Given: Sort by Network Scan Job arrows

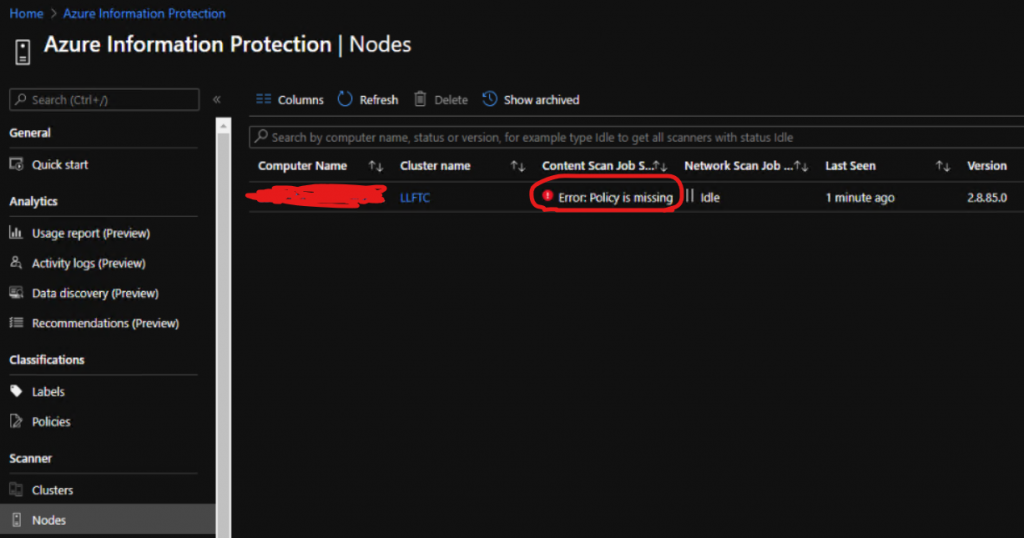Looking at the screenshot, I should (x=801, y=166).
